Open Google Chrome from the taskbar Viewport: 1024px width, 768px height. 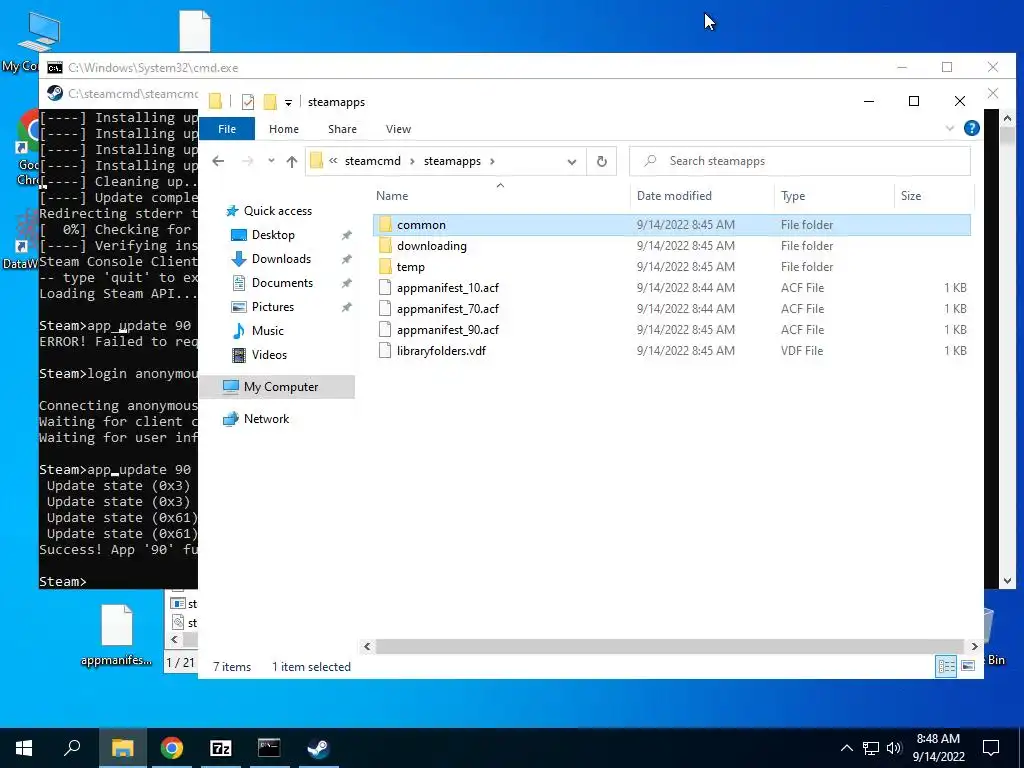[x=172, y=748]
